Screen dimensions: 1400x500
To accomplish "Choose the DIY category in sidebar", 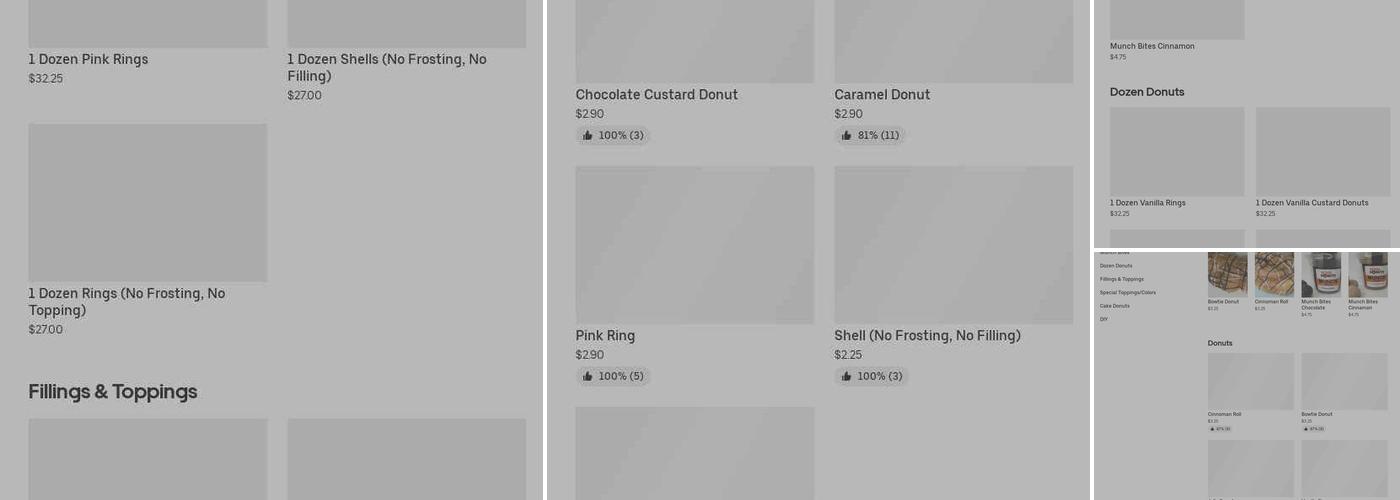I will coord(1104,319).
